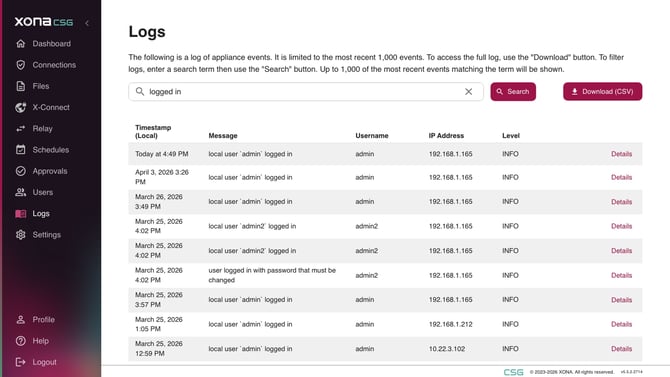
Task: Click the Logs page heading
Action: click(x=147, y=32)
